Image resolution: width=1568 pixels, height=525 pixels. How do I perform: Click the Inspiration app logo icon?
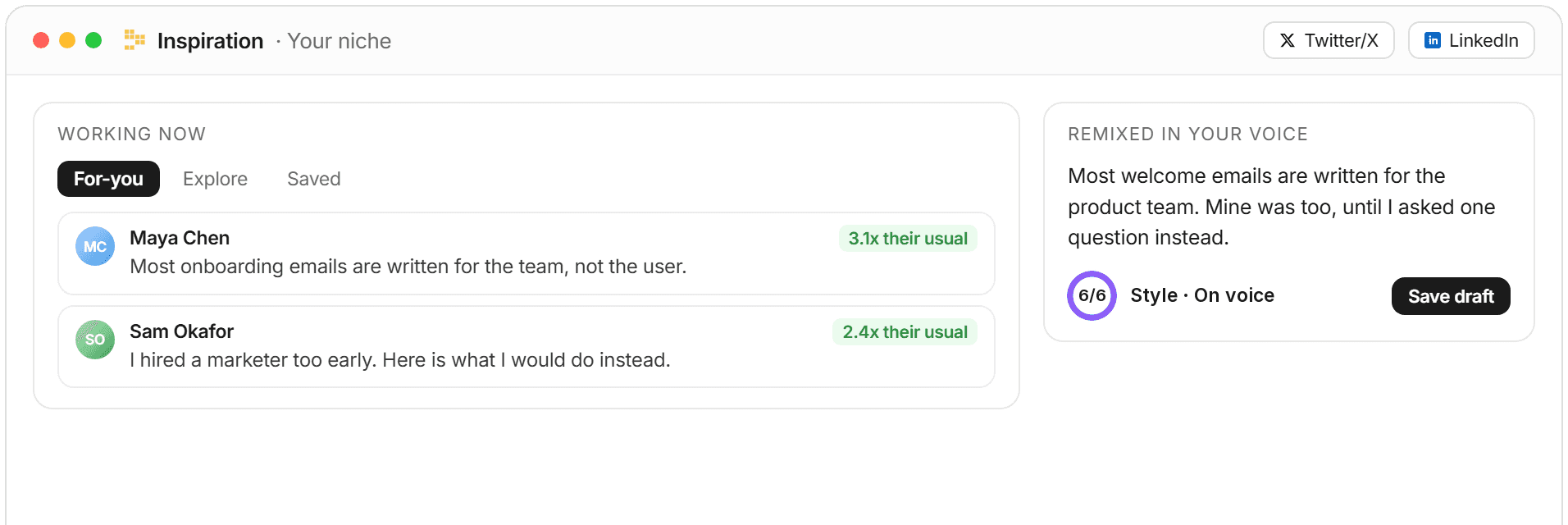pyautogui.click(x=134, y=40)
